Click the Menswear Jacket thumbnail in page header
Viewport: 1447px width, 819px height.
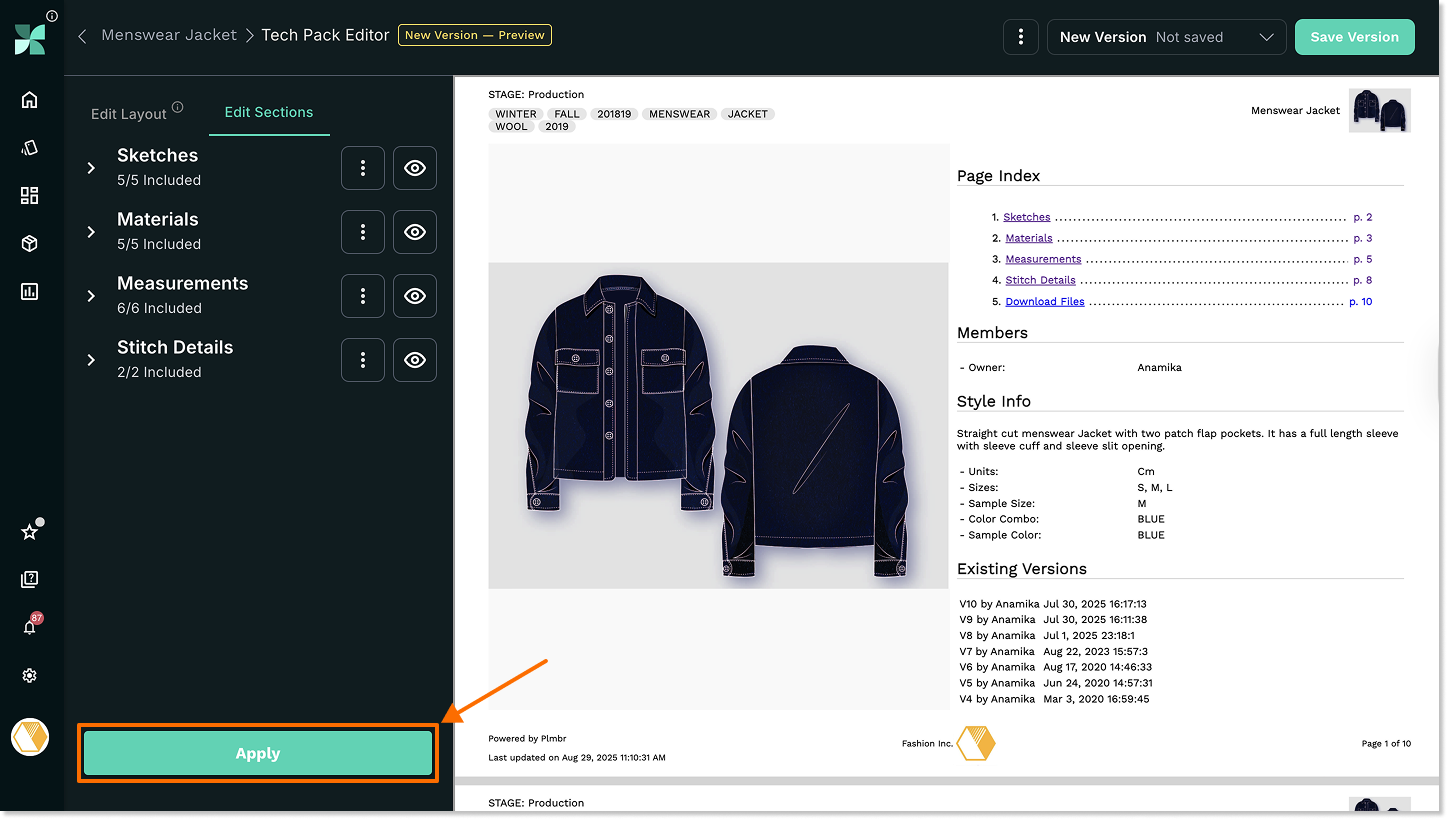coord(1379,111)
